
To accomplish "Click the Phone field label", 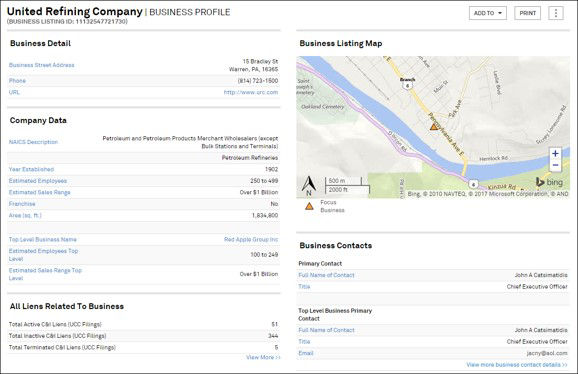I will [17, 81].
